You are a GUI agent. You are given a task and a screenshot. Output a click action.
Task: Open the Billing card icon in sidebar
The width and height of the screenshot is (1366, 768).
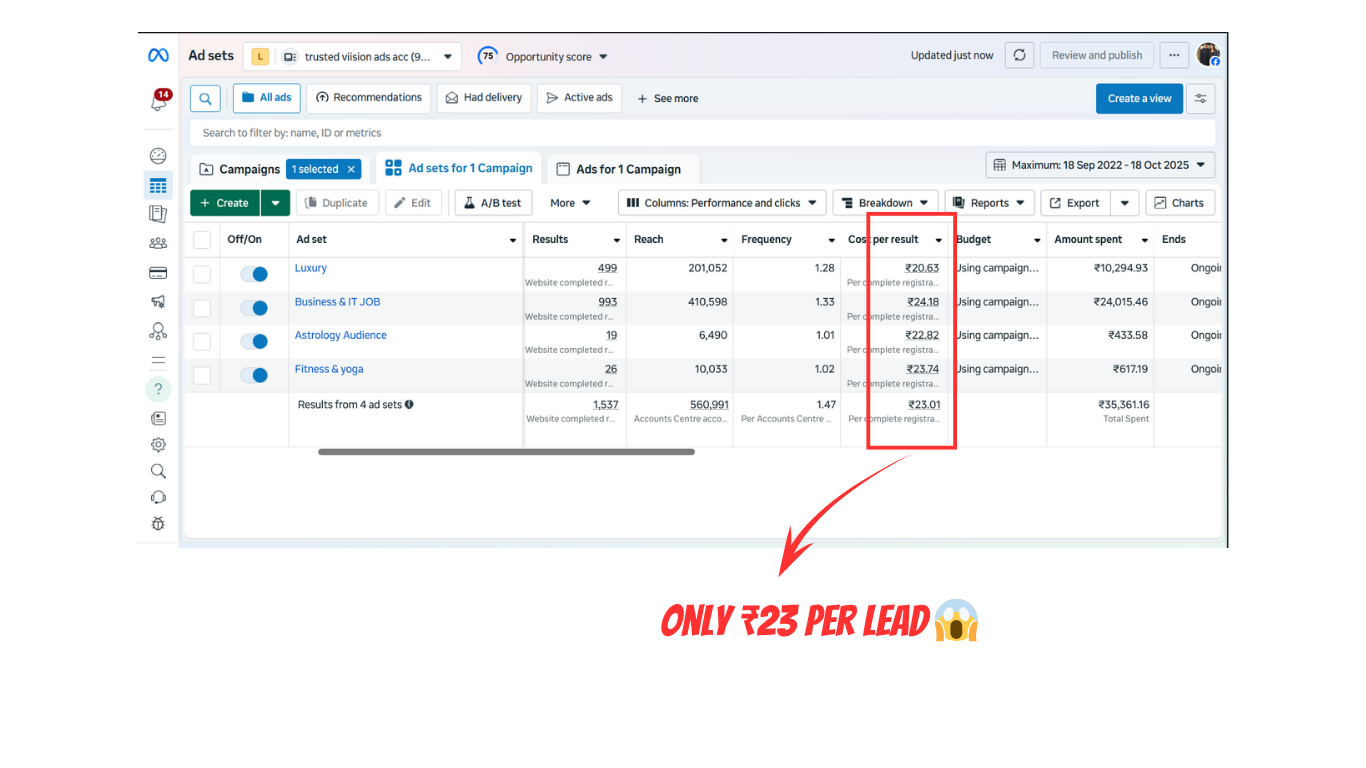[x=158, y=273]
